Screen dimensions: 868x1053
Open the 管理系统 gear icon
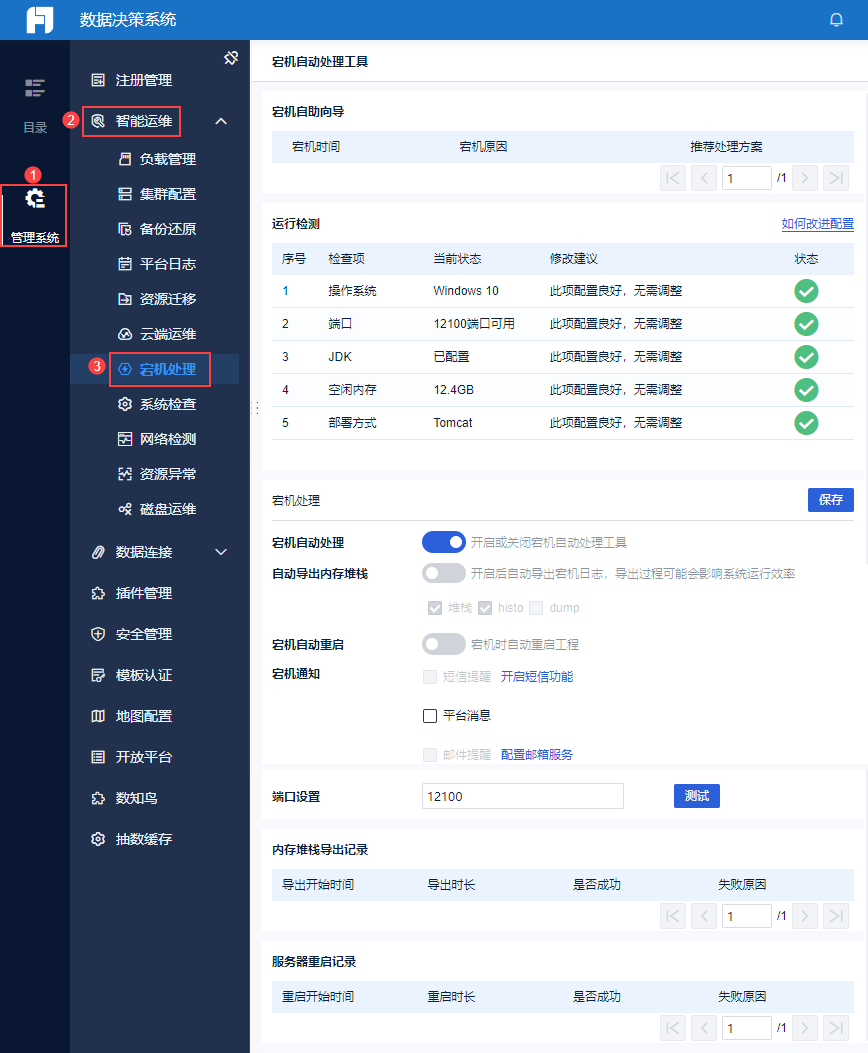click(x=35, y=199)
